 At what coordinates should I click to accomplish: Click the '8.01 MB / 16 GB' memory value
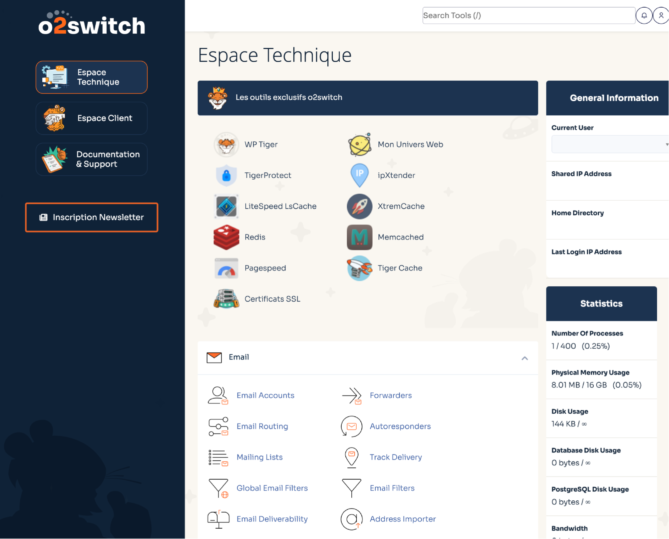579,385
